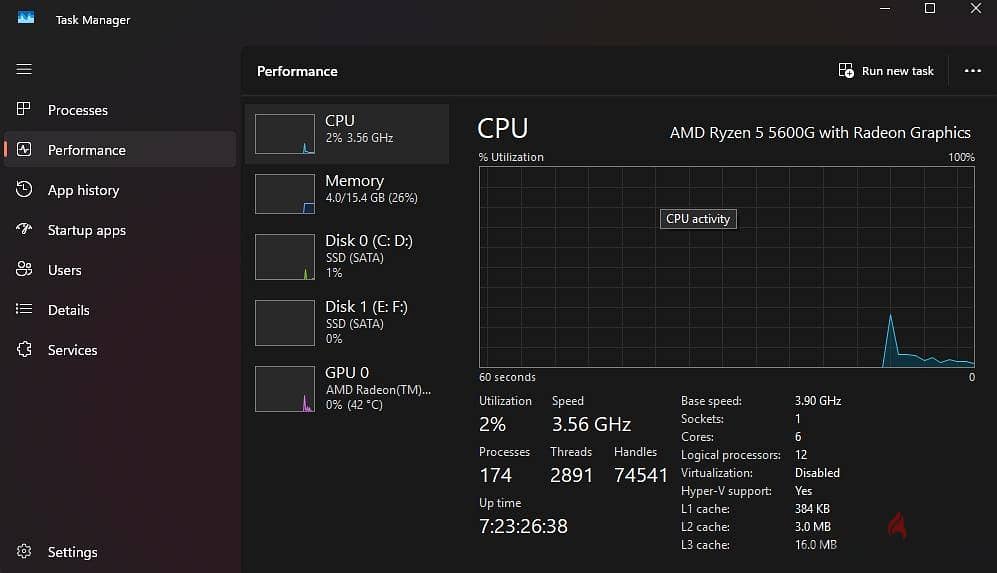Open the hamburger navigation menu

coord(24,69)
